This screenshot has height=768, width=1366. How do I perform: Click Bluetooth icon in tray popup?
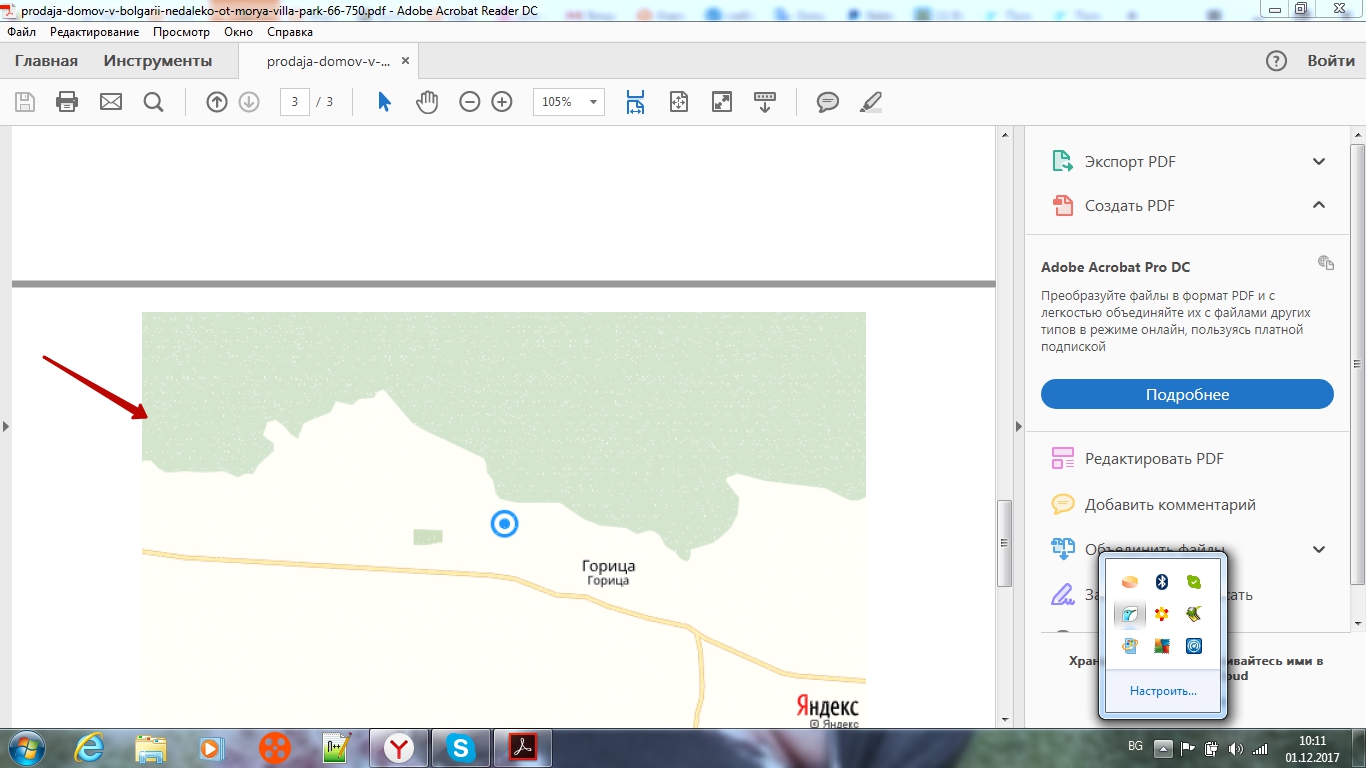[x=1162, y=582]
